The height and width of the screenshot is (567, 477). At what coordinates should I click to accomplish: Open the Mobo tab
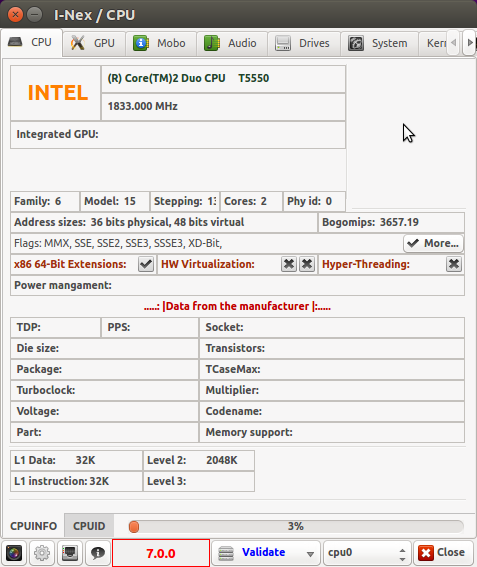tap(161, 43)
